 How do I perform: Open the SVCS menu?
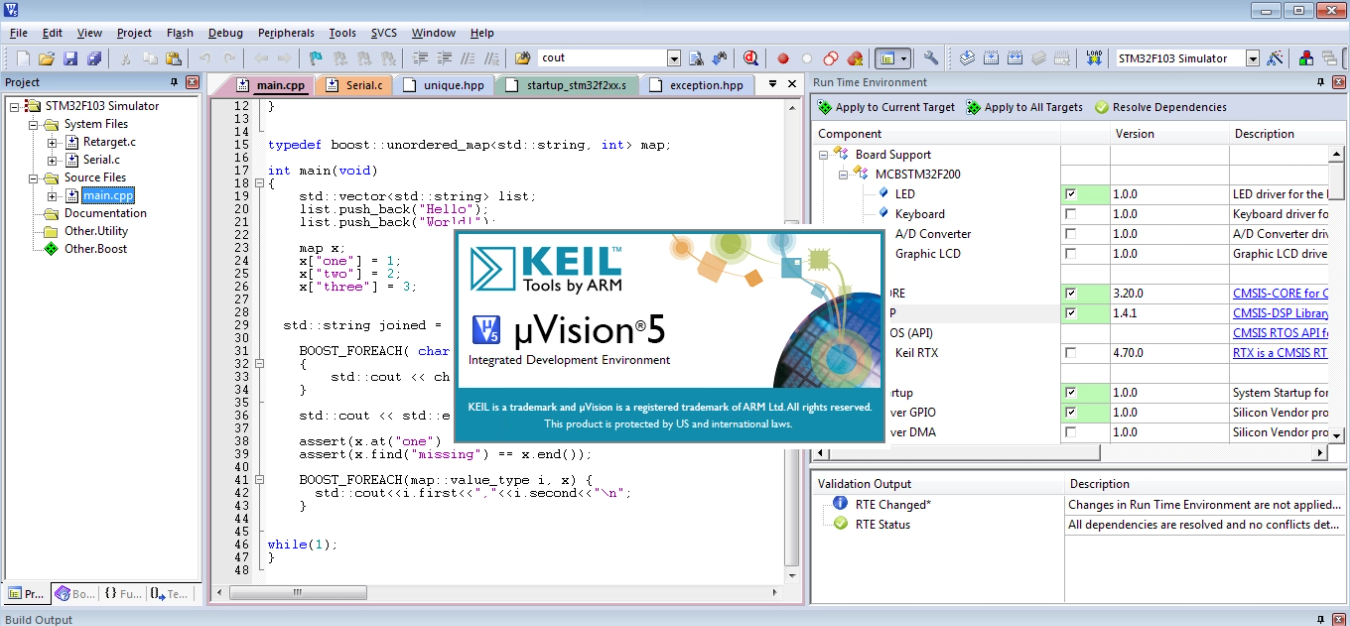(x=384, y=33)
